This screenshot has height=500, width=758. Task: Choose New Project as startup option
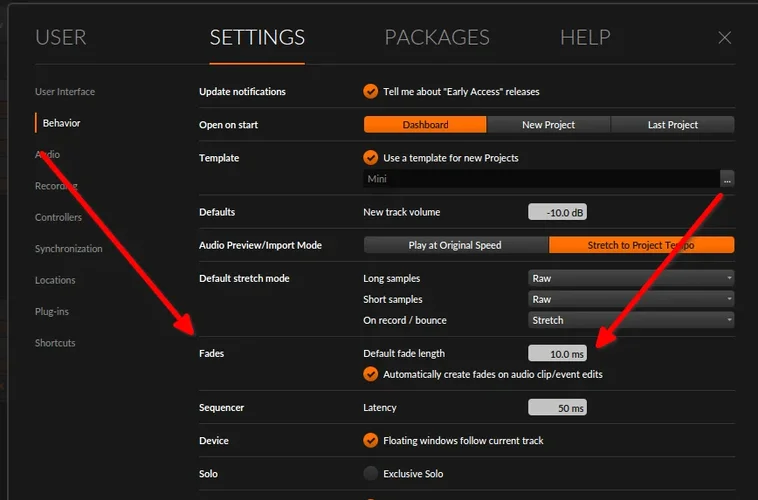[548, 125]
